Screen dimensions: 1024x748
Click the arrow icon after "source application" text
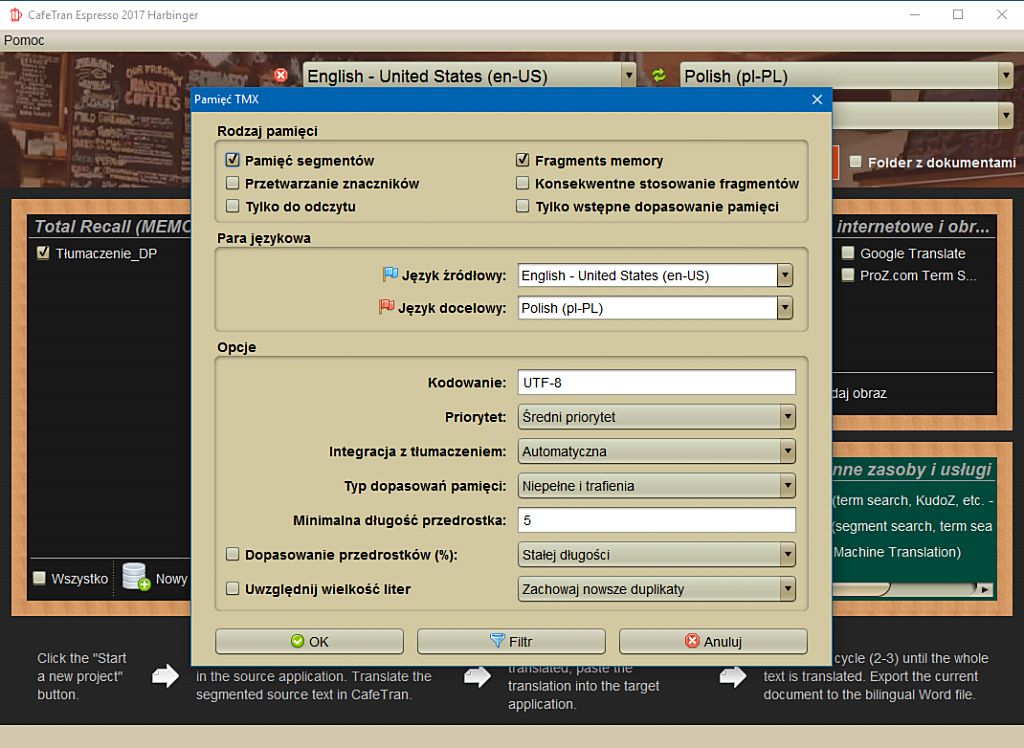(x=477, y=676)
